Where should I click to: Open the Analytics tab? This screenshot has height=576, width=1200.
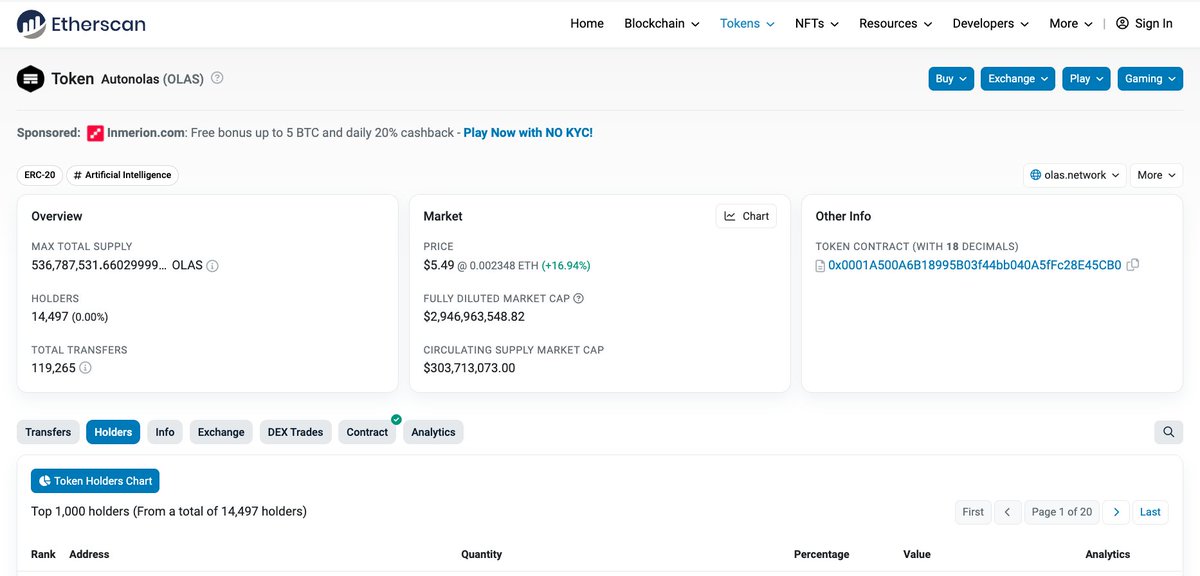click(x=433, y=432)
